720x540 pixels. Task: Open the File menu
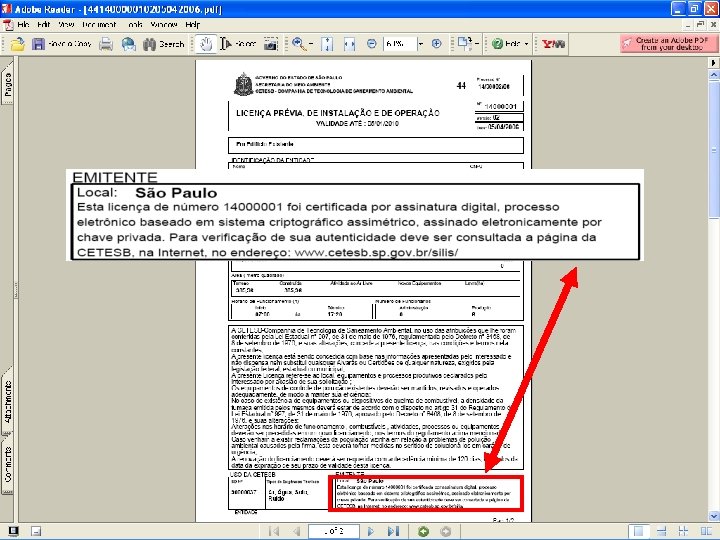[x=23, y=24]
